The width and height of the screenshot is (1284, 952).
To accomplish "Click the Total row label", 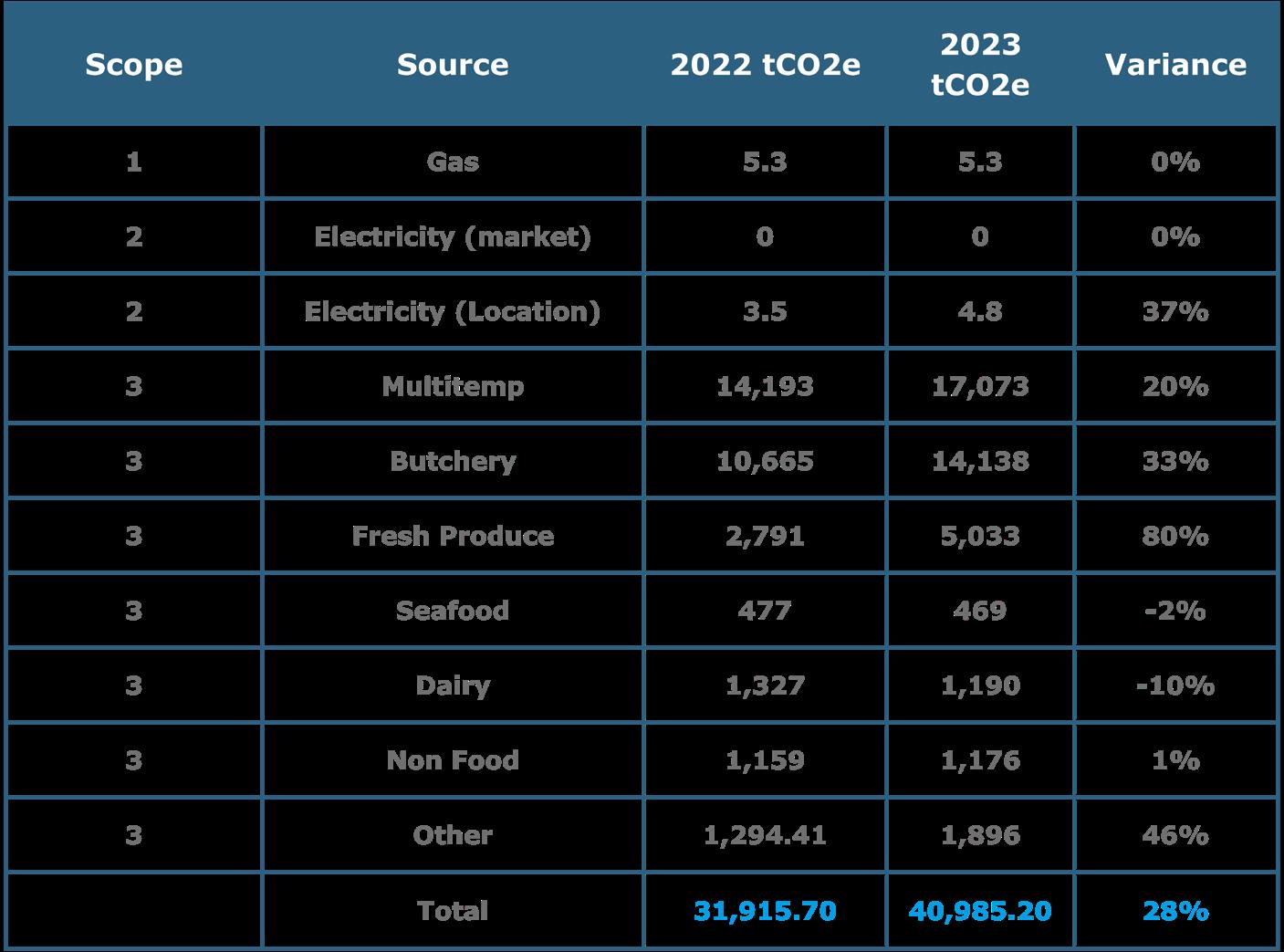I will click(453, 910).
